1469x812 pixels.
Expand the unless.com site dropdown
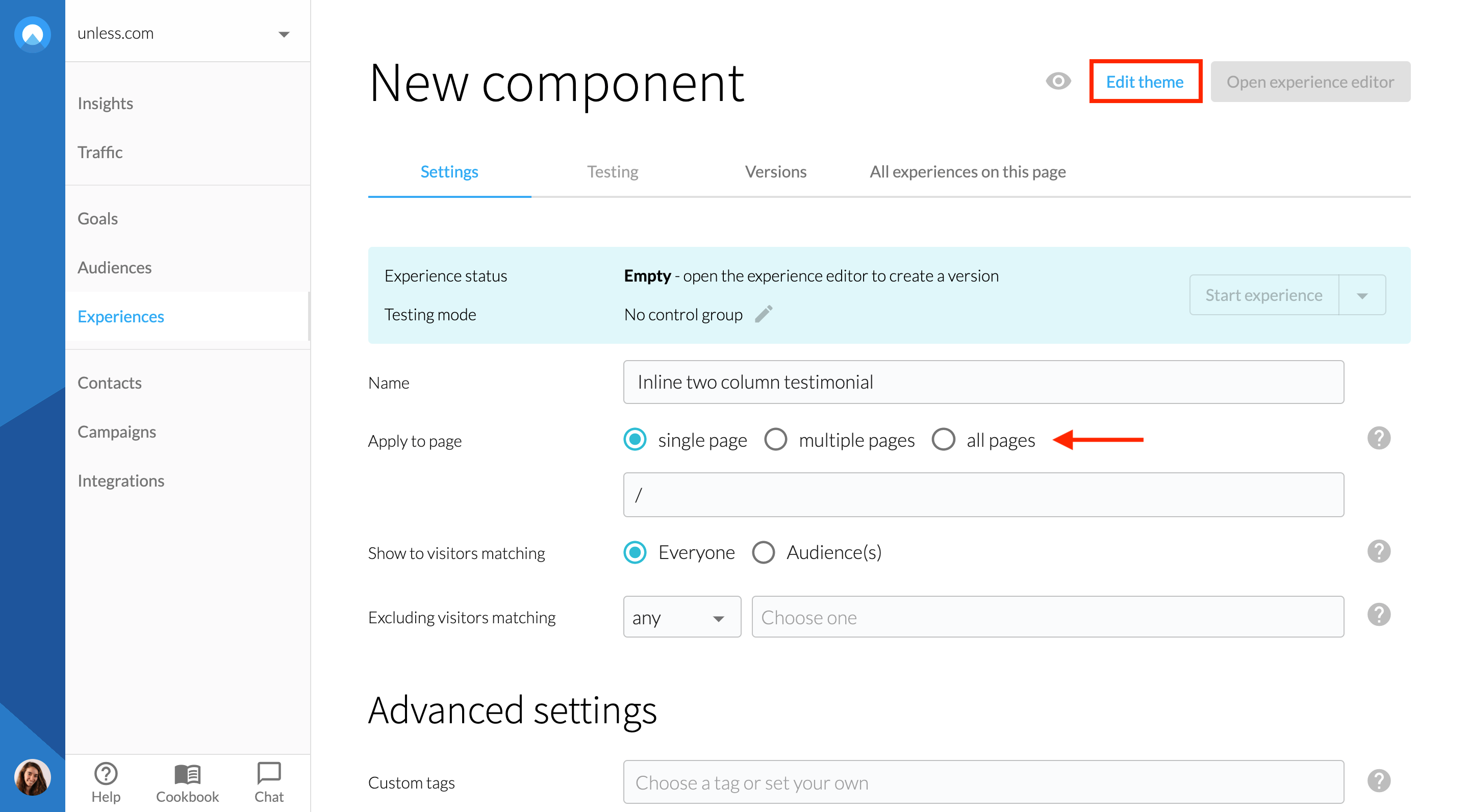(x=284, y=34)
